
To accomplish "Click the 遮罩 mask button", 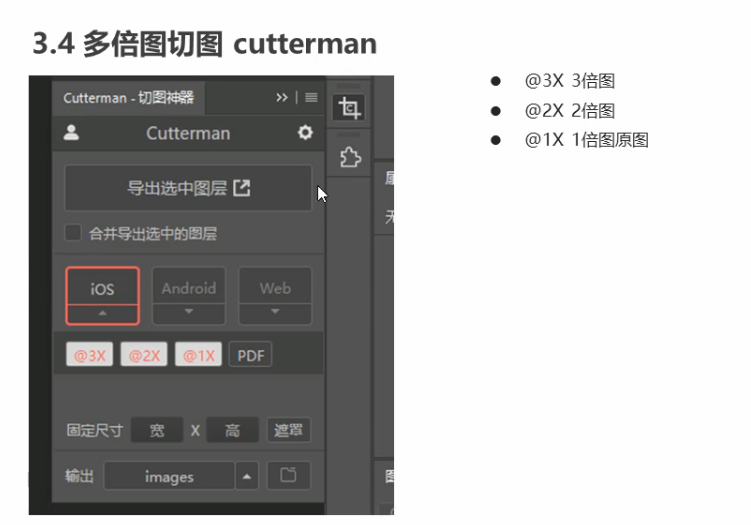I will [x=288, y=430].
